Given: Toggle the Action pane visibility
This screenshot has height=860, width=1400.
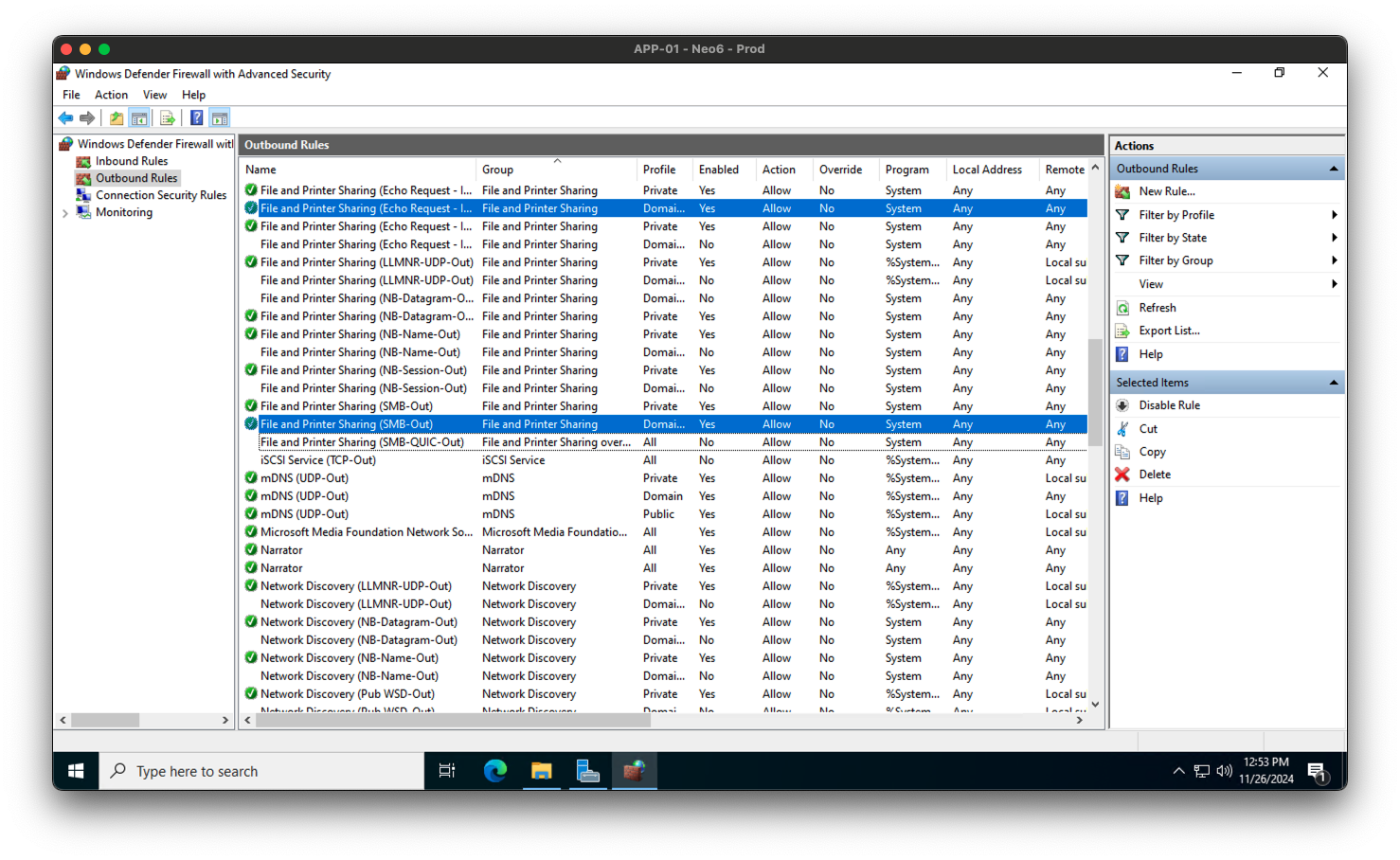Looking at the screenshot, I should [219, 116].
